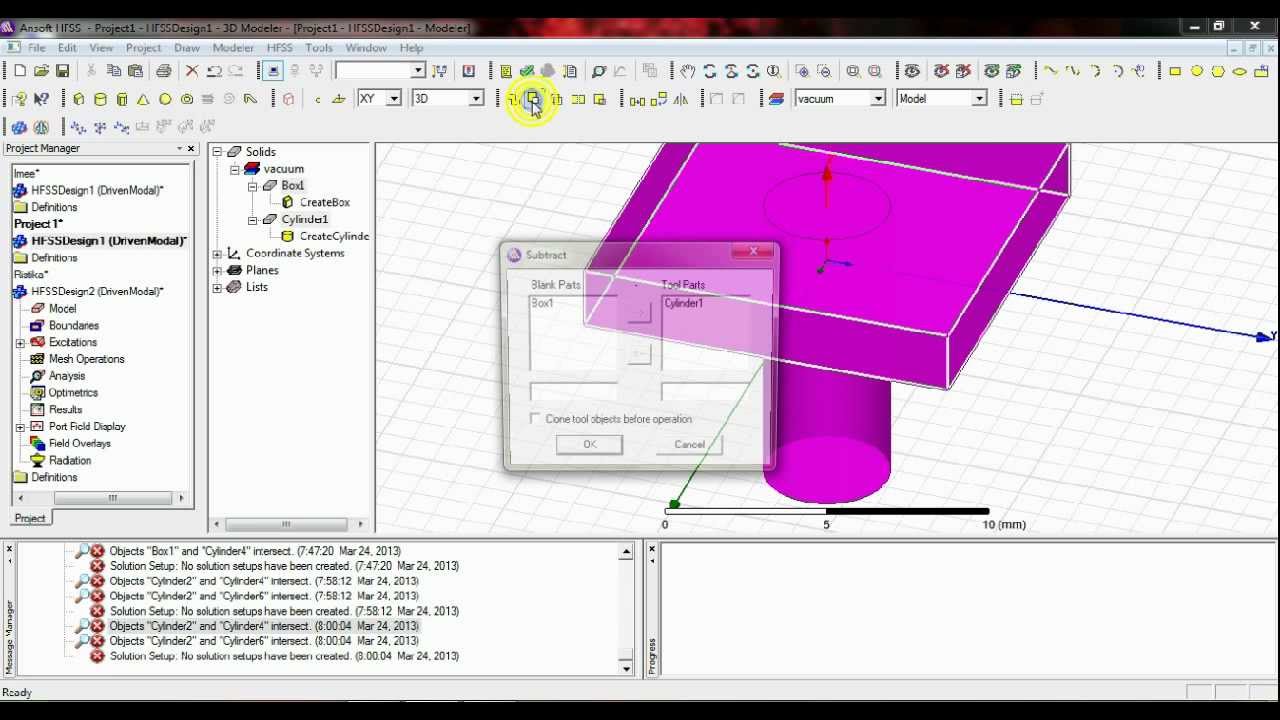Screen dimensions: 1280x720
Task: Select the Draw sphere tool
Action: point(165,99)
